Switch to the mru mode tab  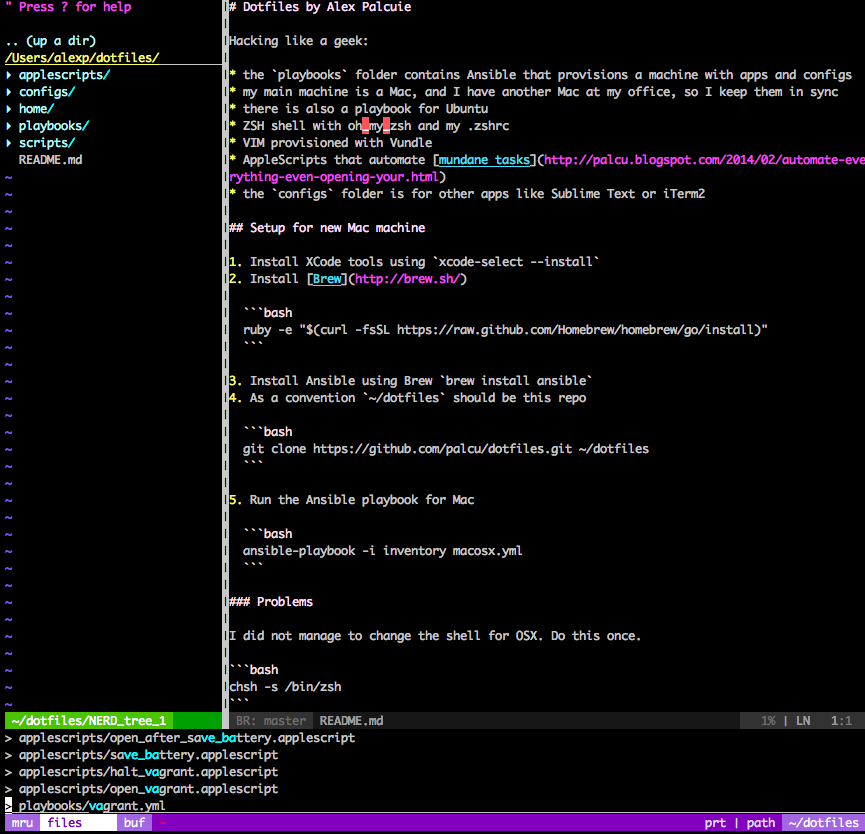tap(23, 823)
